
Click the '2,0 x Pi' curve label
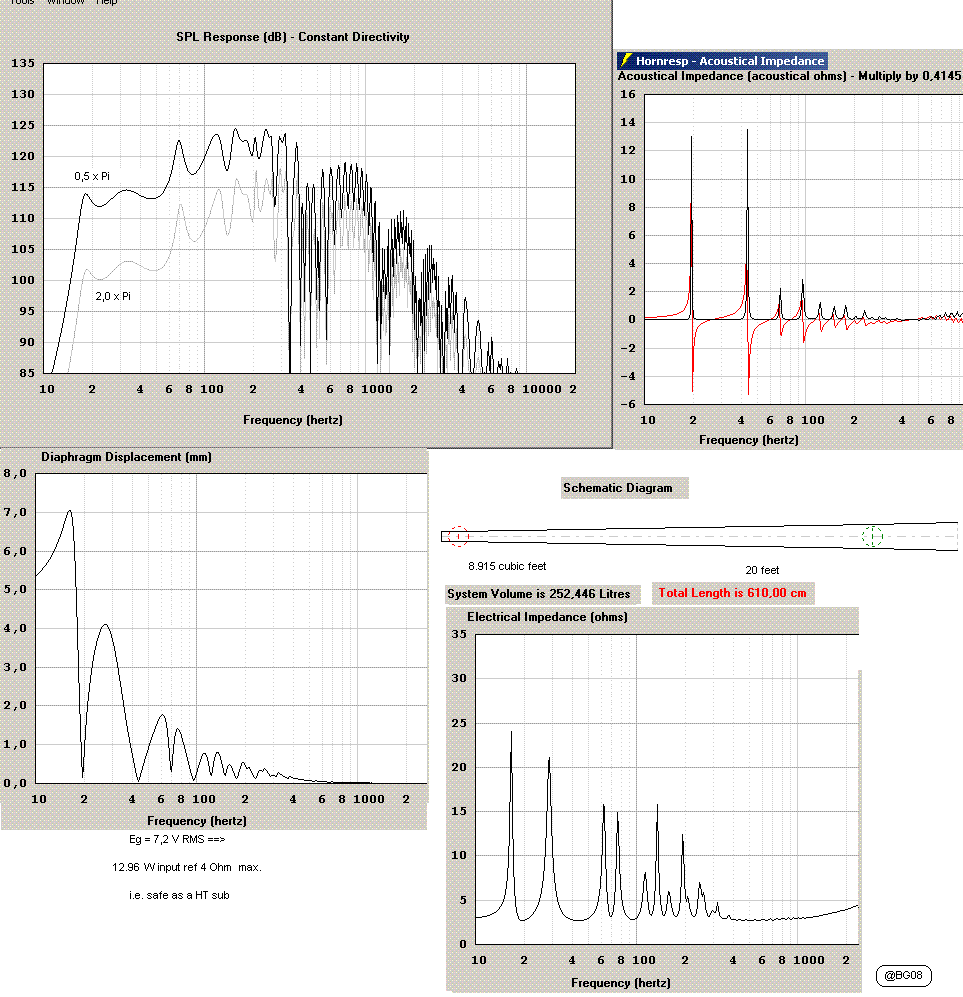click(113, 296)
